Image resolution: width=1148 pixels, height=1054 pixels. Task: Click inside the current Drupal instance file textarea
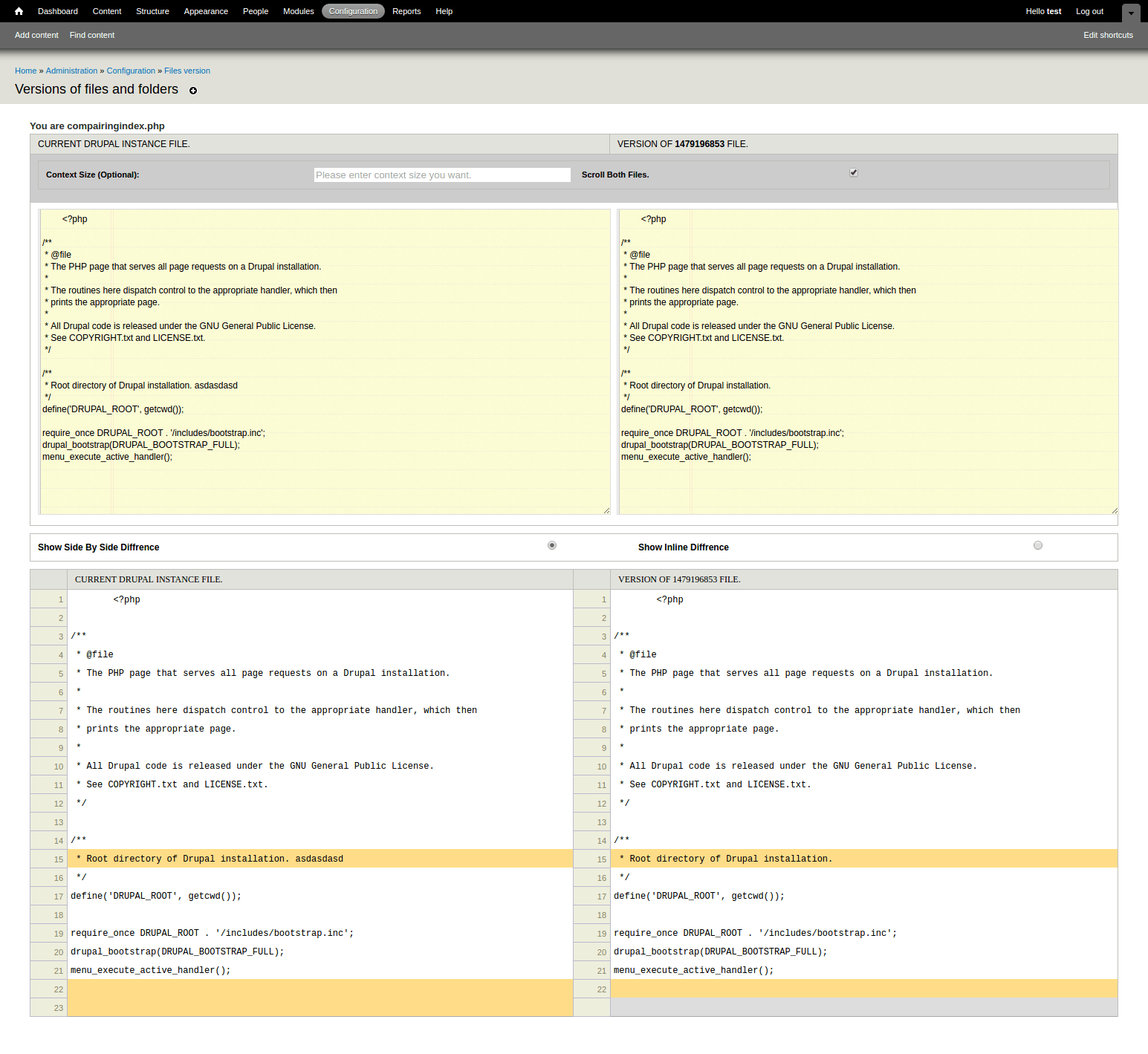[x=325, y=362]
